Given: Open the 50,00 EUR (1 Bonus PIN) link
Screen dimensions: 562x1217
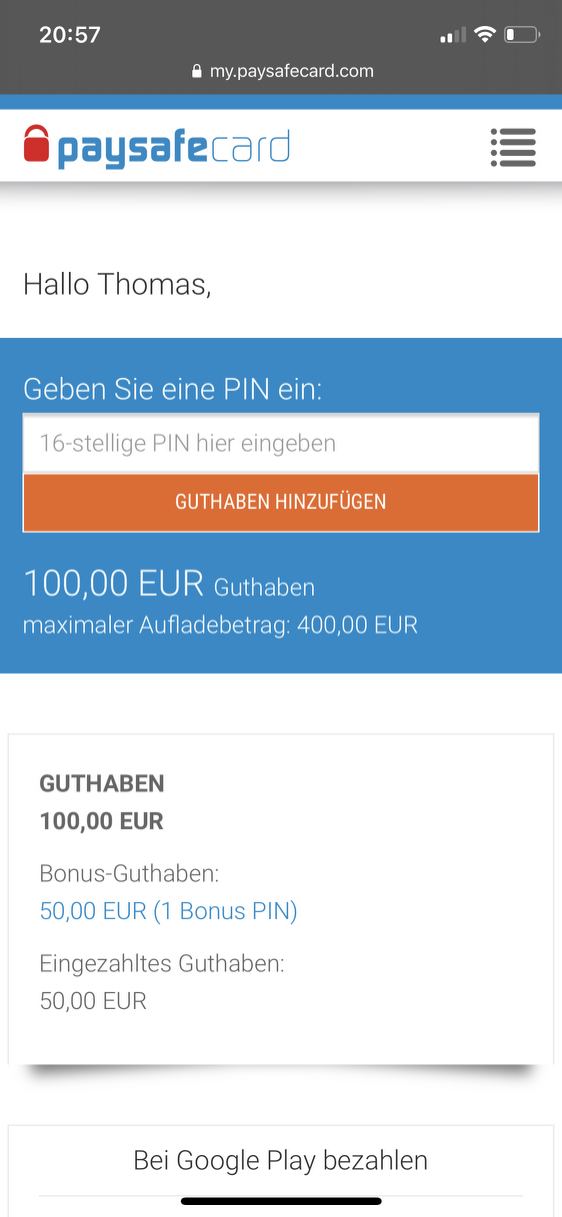Looking at the screenshot, I should (x=168, y=911).
